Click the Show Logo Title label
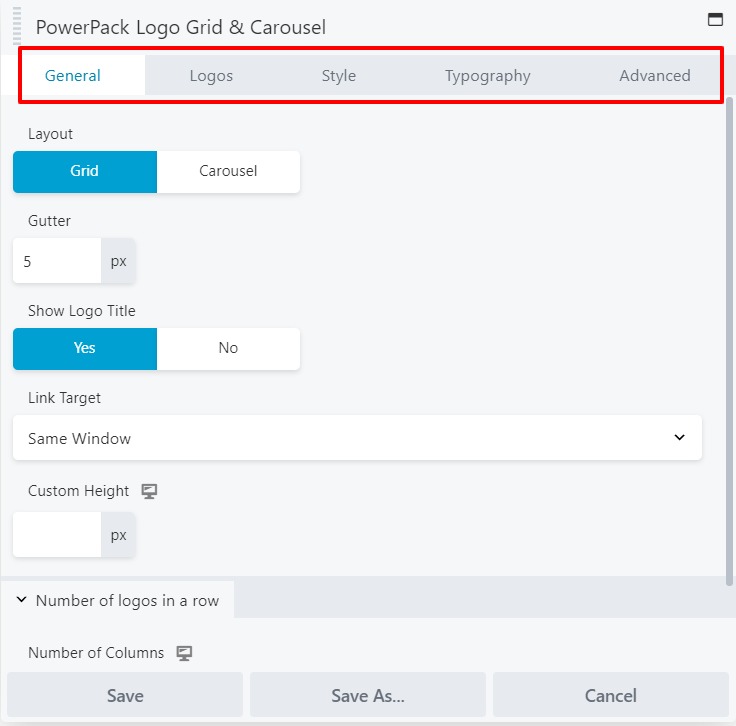 point(82,311)
